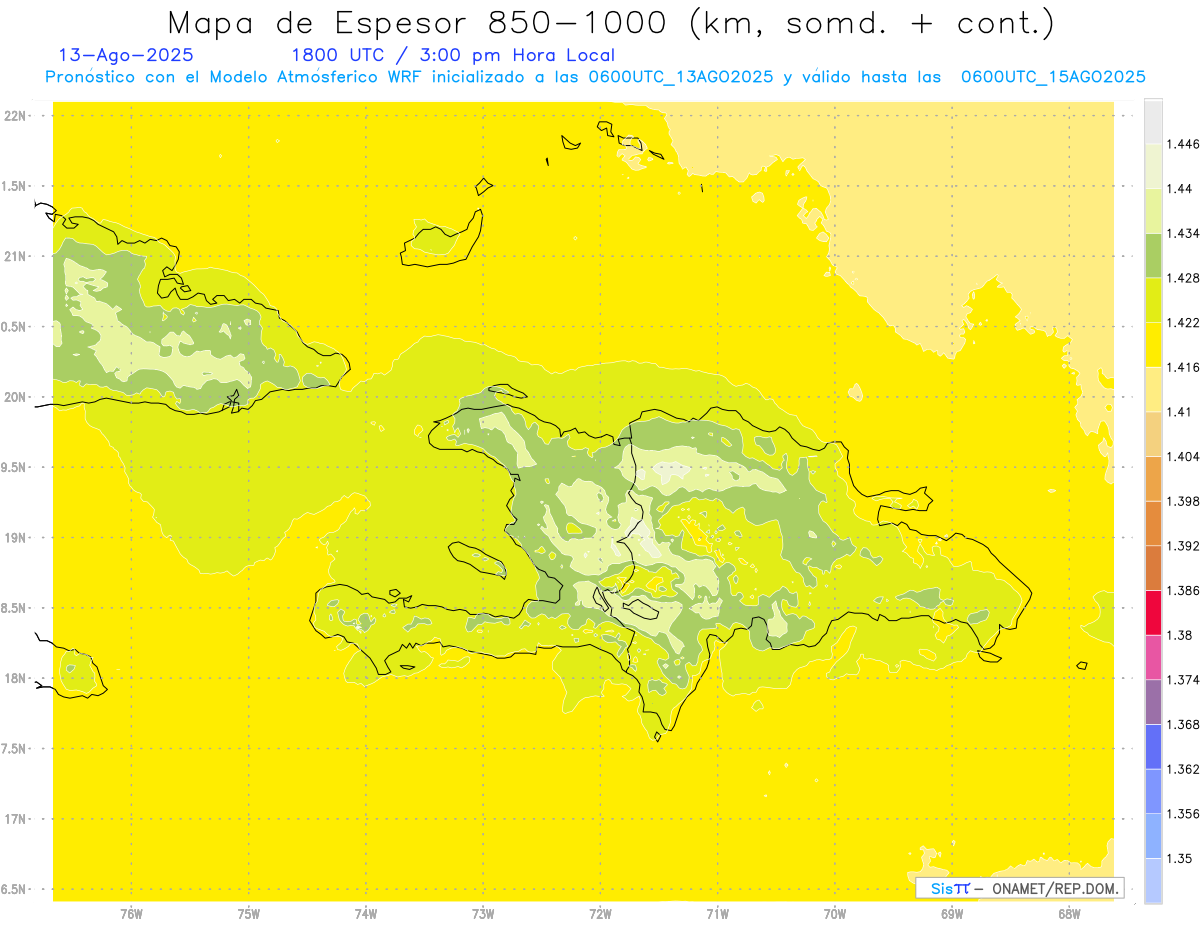Pick the green swatch between 1.428 and 1.434
The image size is (1200, 927).
[x=1153, y=256]
